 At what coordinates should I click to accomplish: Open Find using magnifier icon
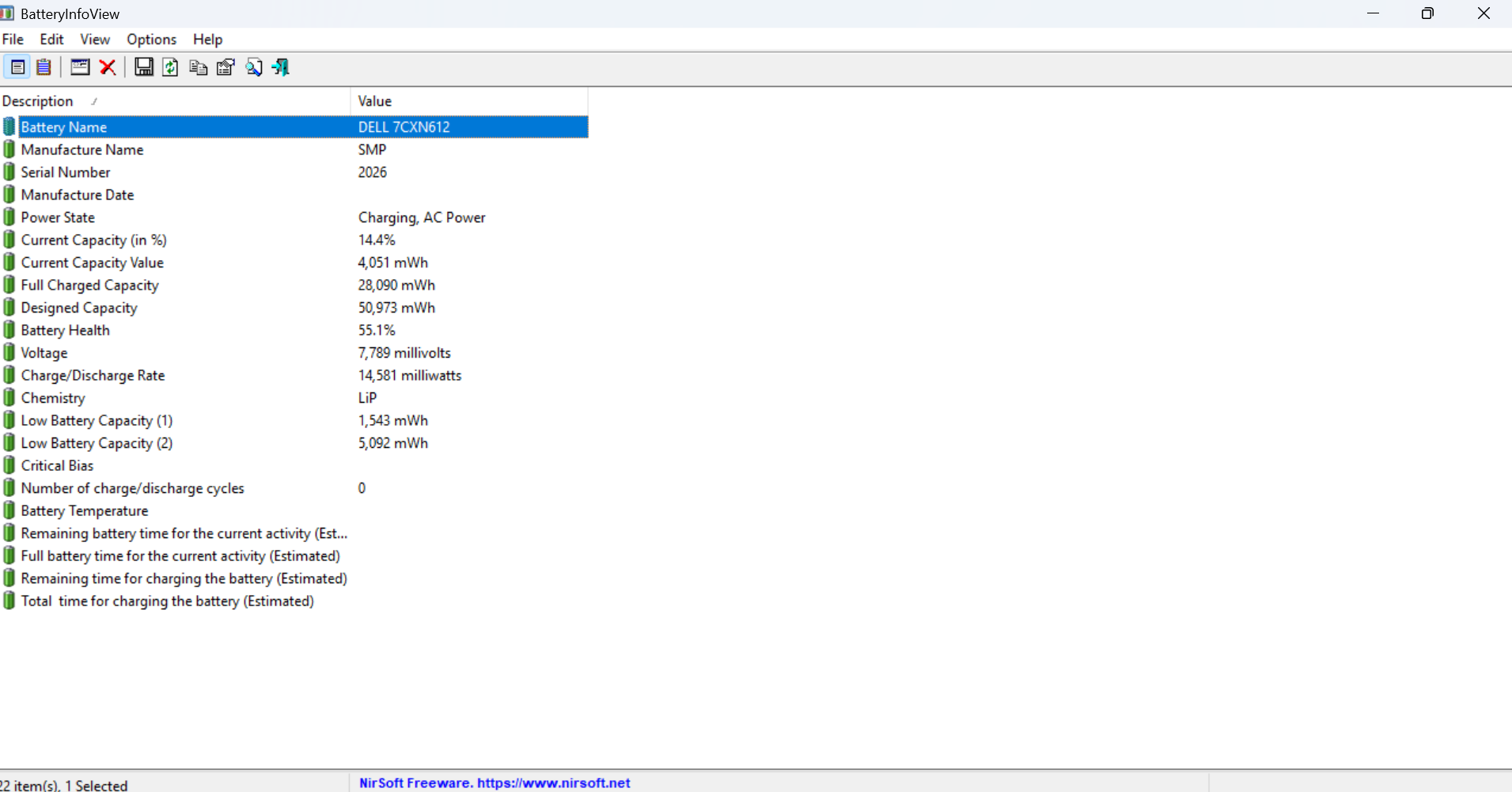point(253,67)
